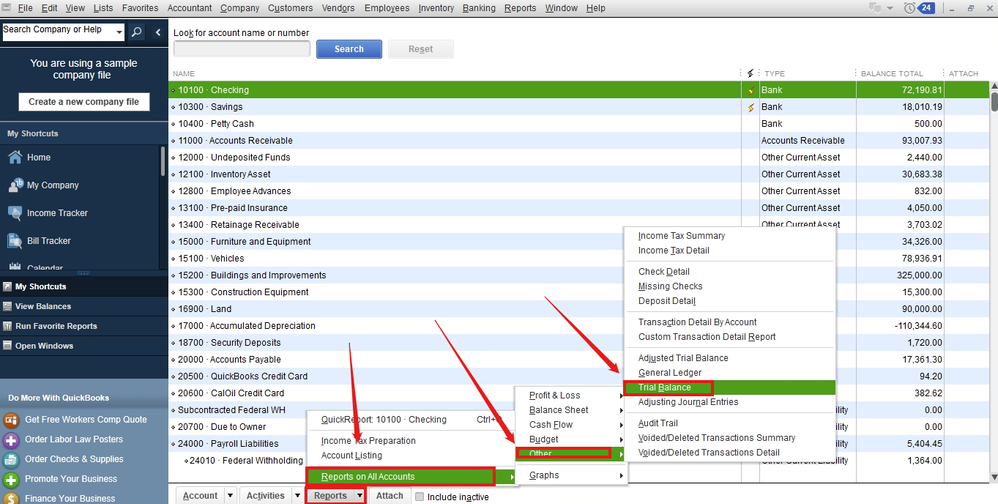Click Promote Your Business icon

coord(11,479)
